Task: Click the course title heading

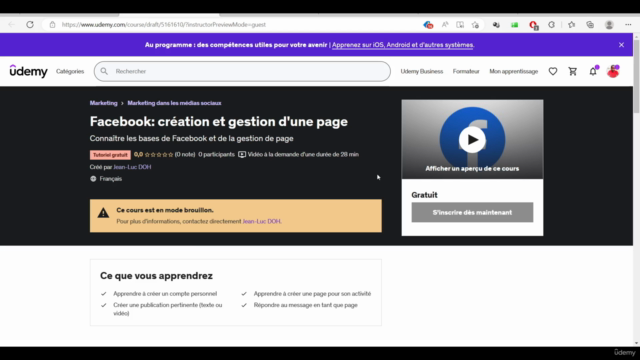Action: (219, 122)
